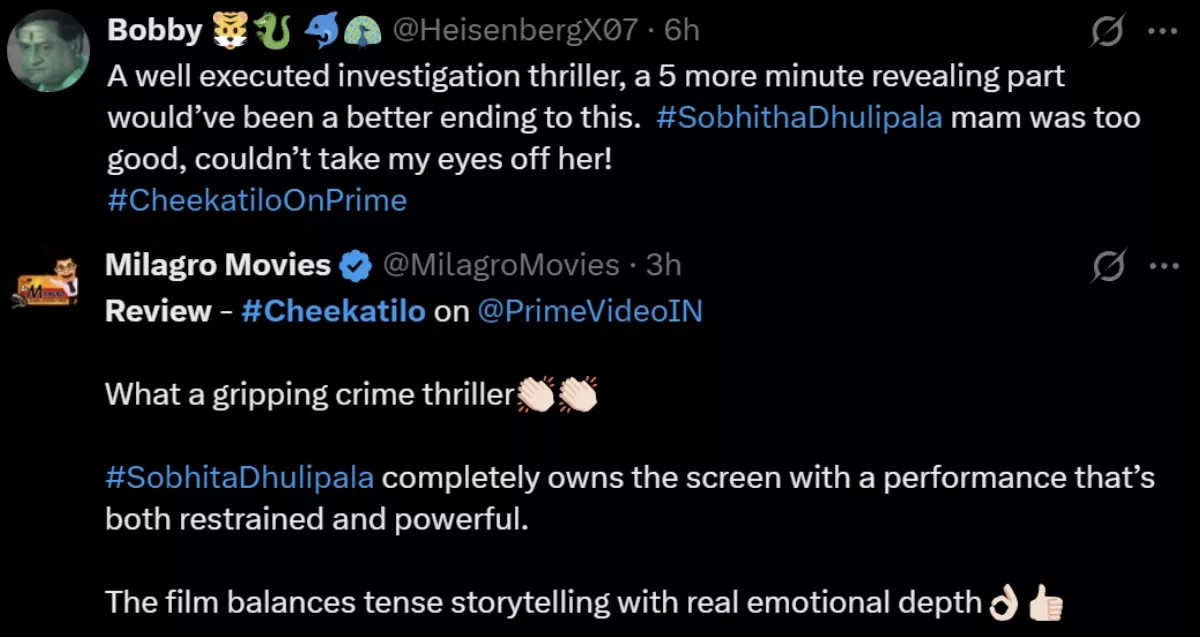Go to Bobby's profile via his display name
Viewport: 1200px width, 637px height.
[x=155, y=29]
